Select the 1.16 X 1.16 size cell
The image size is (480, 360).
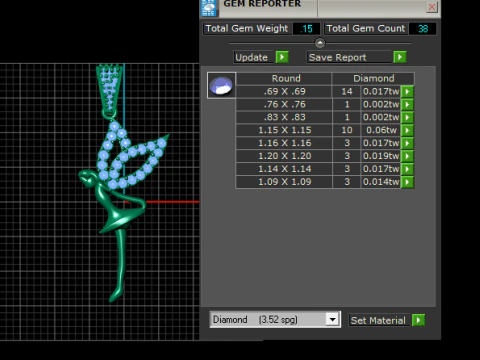[x=284, y=143]
